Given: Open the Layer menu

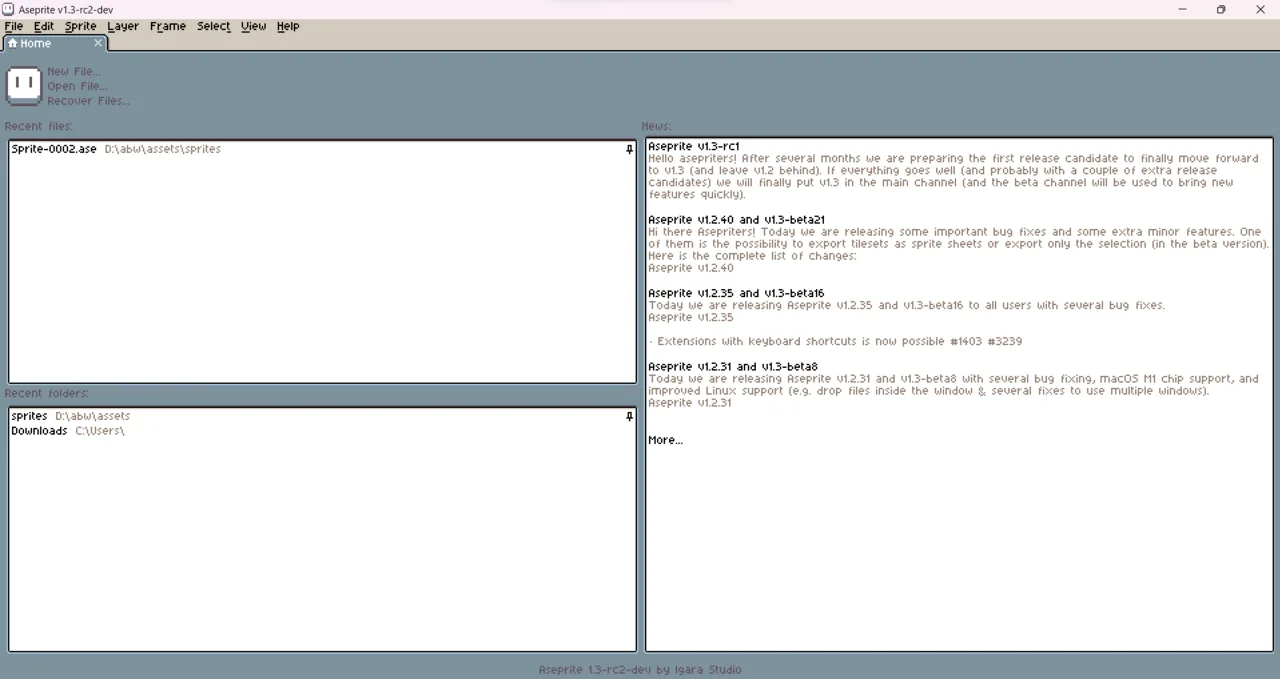Looking at the screenshot, I should pos(123,26).
